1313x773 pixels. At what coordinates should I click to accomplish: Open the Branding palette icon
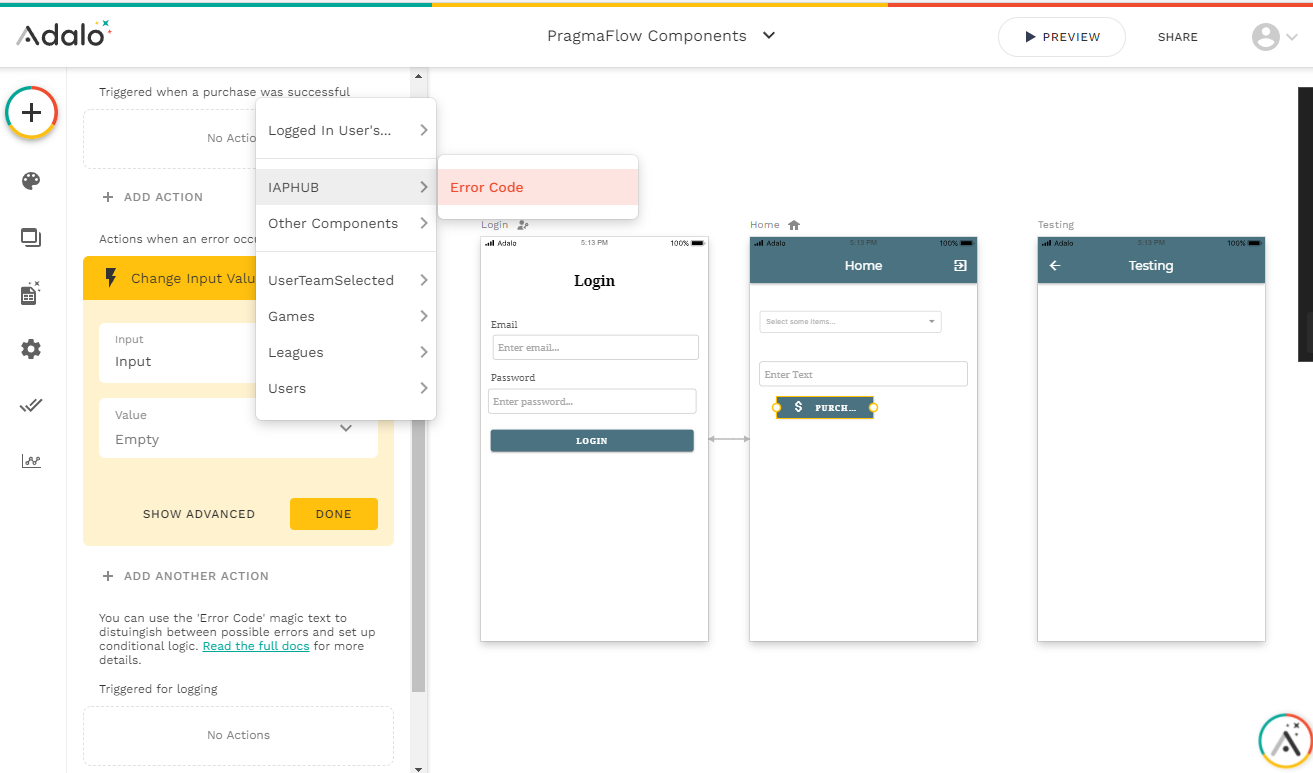[31, 181]
